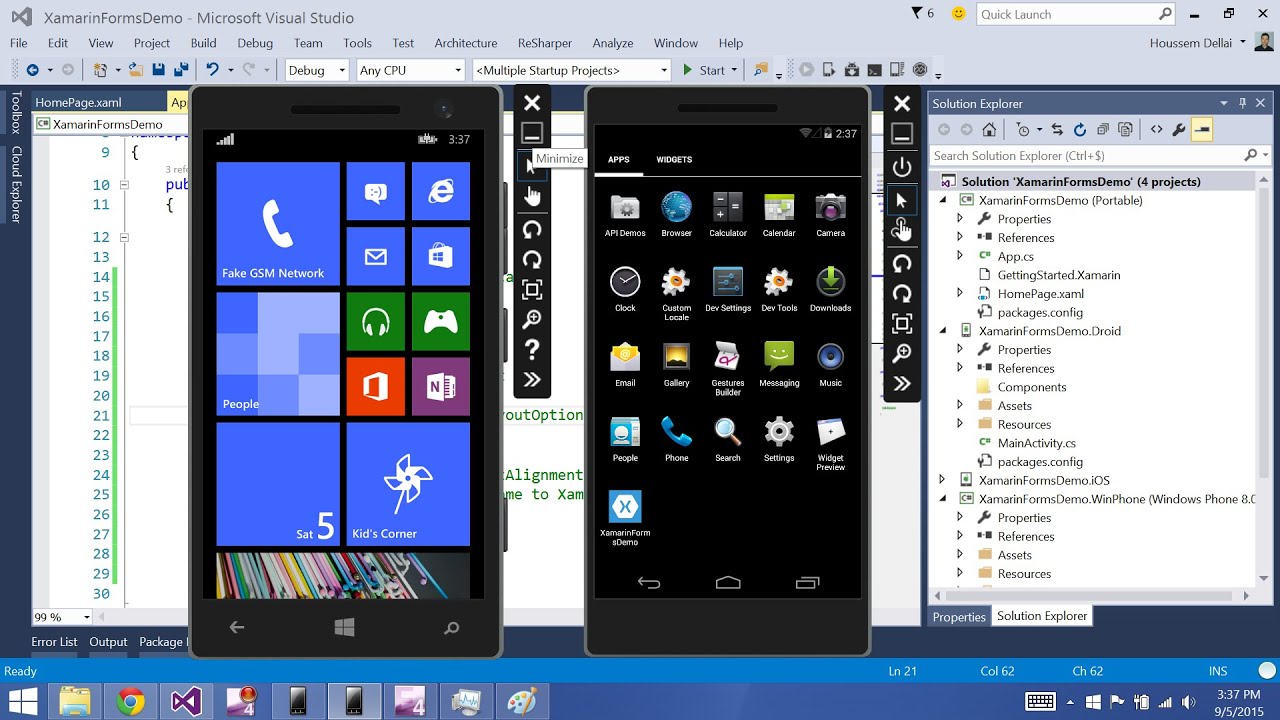This screenshot has width=1280, height=720.
Task: Click Search Solution Explorer field
Action: tap(1100, 155)
